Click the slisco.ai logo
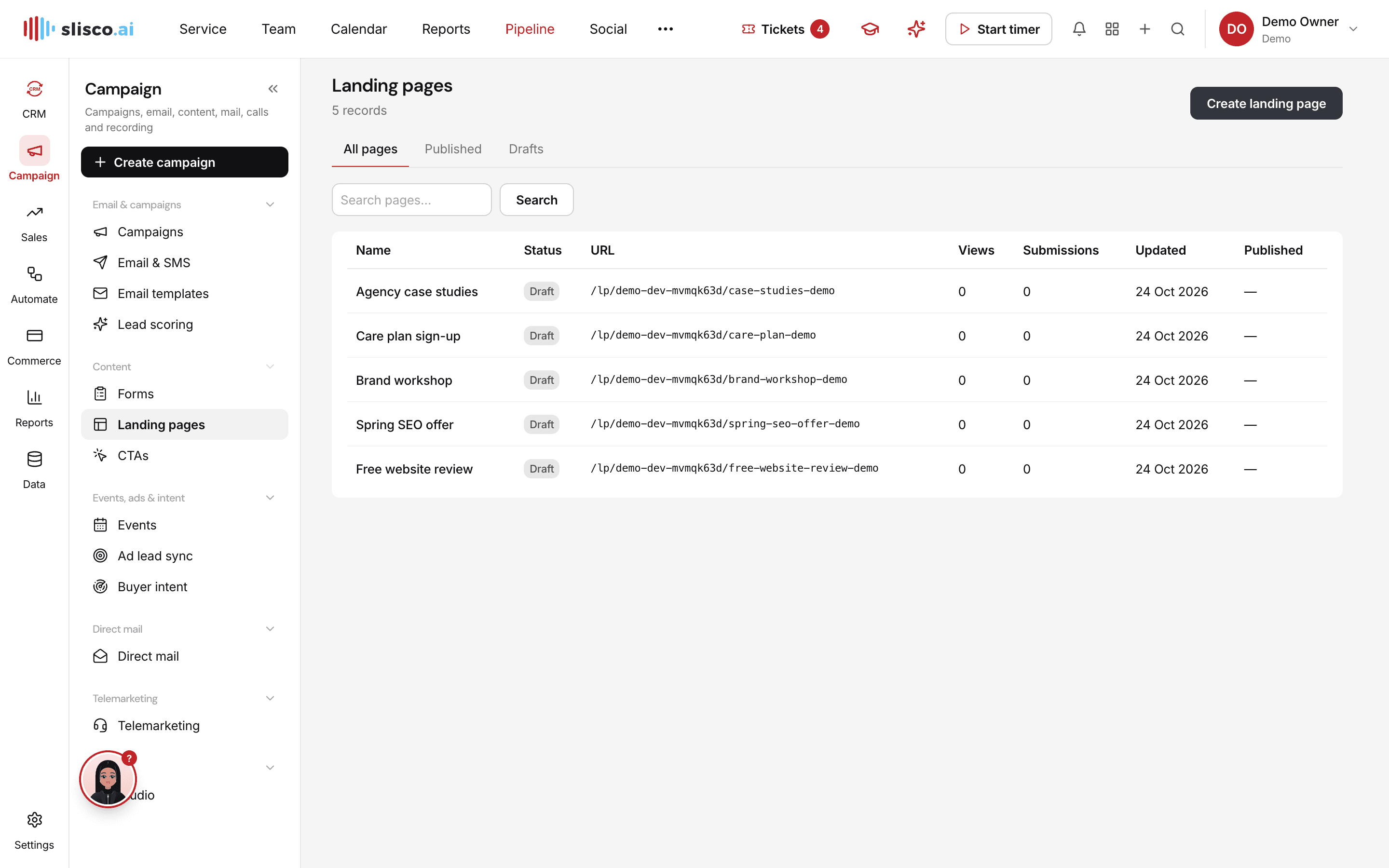The width and height of the screenshot is (1389, 868). point(79,29)
